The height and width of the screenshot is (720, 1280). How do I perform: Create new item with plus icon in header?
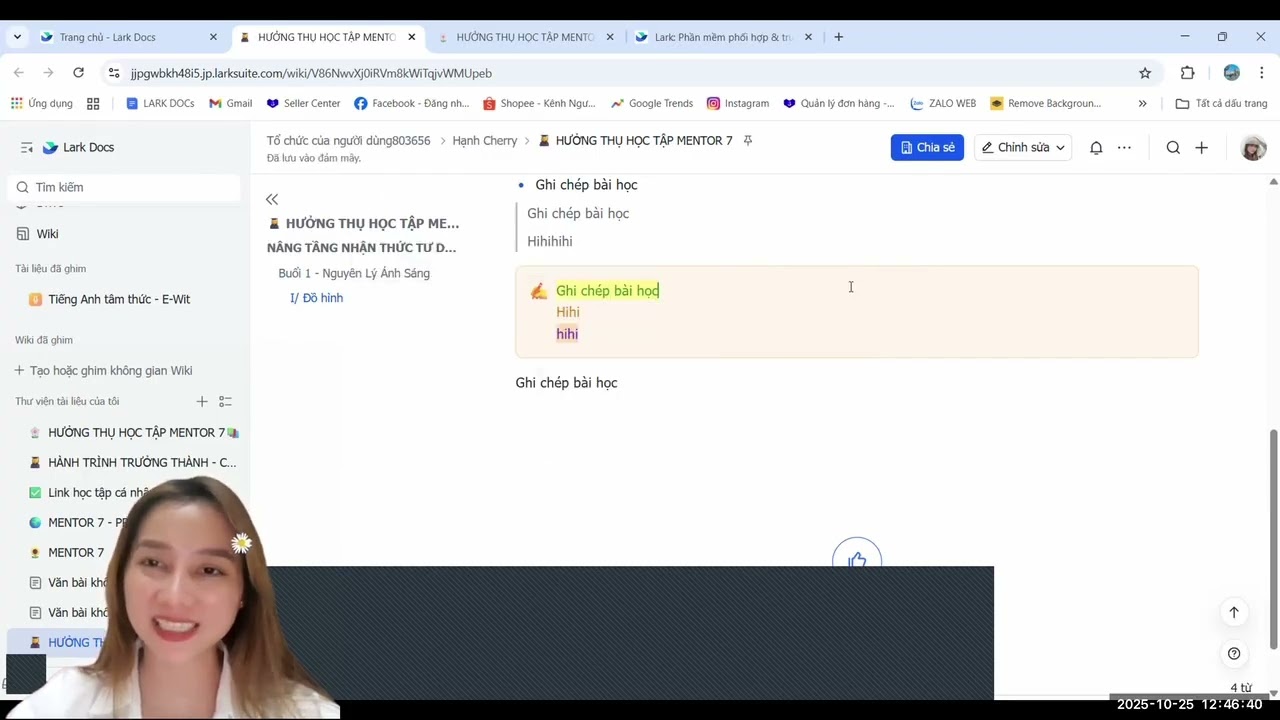[1201, 147]
